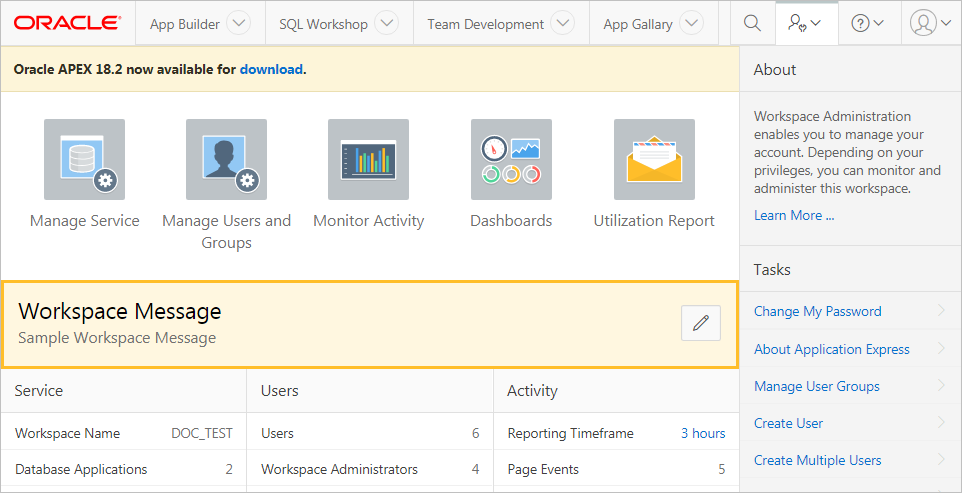Screen dimensions: 962x493
Task: Click the 3 hours reporting timeframe value
Action: pos(703,433)
